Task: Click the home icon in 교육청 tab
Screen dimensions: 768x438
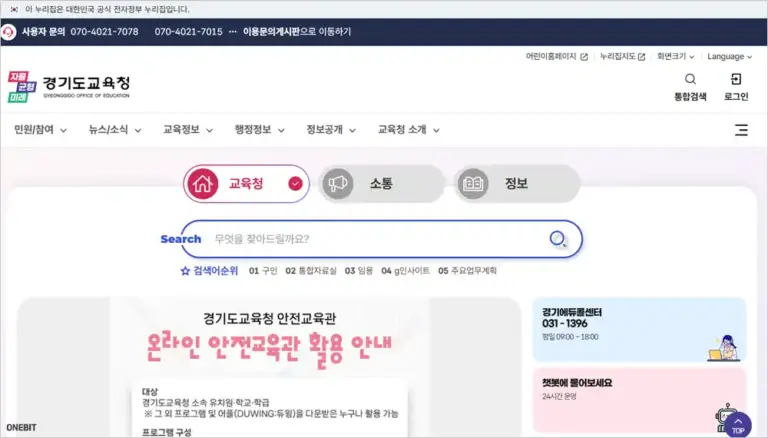Action: point(202,184)
